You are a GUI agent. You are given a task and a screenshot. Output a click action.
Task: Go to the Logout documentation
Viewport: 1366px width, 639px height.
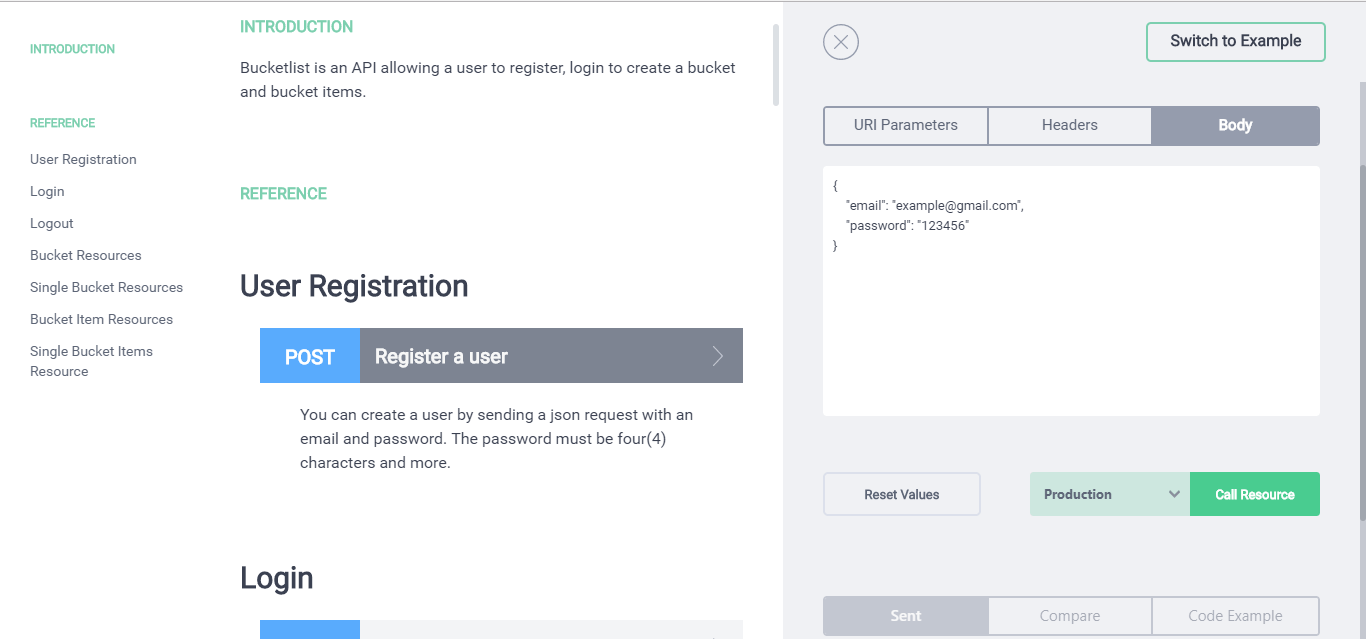coord(51,222)
